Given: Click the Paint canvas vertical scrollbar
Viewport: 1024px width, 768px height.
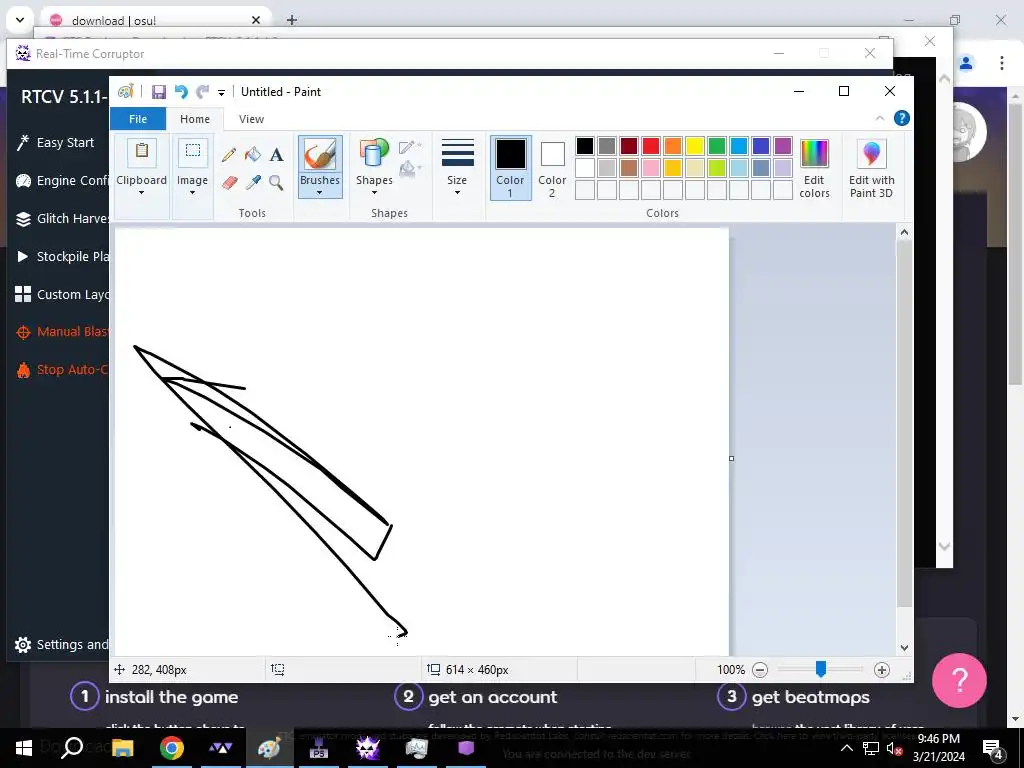Looking at the screenshot, I should 904,424.
